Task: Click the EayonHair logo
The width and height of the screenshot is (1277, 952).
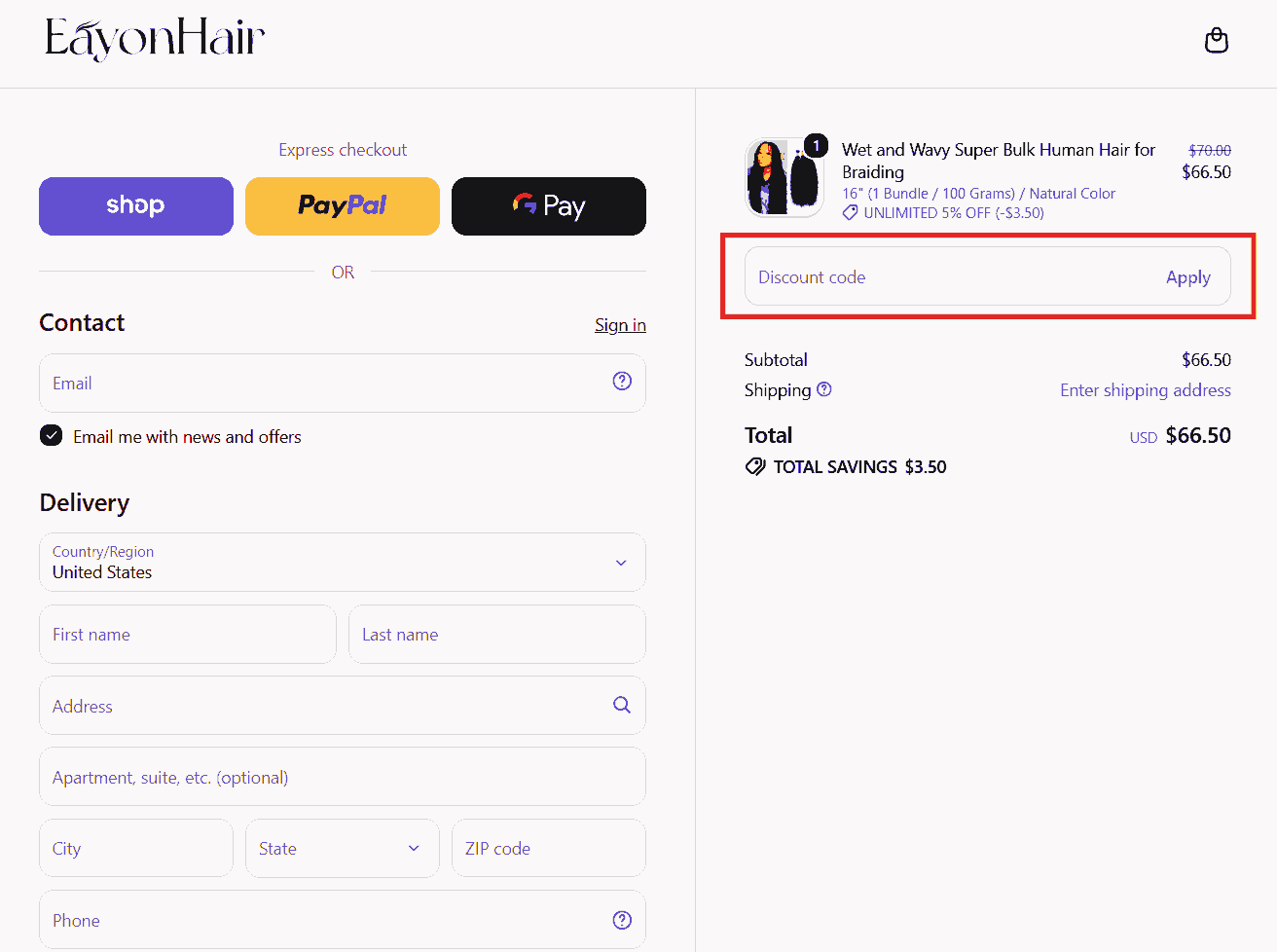Action: pyautogui.click(x=155, y=40)
